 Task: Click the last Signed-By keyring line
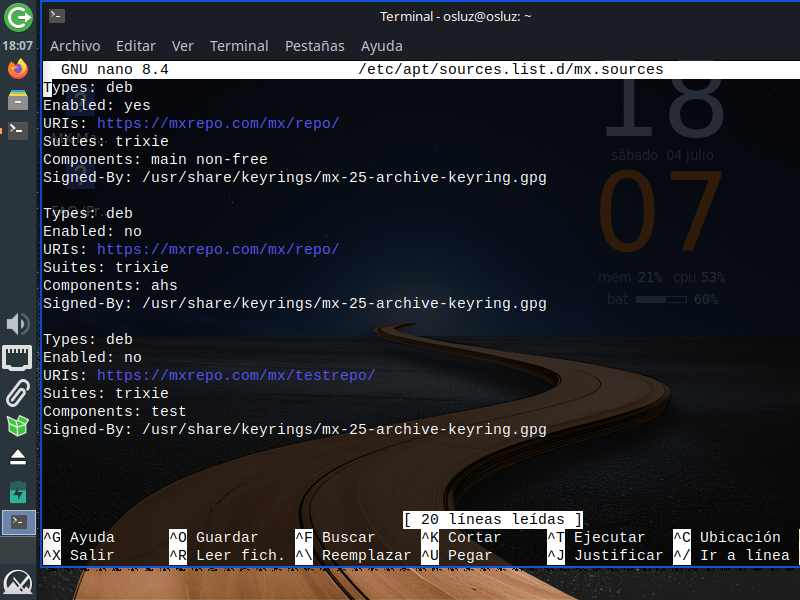pos(295,430)
